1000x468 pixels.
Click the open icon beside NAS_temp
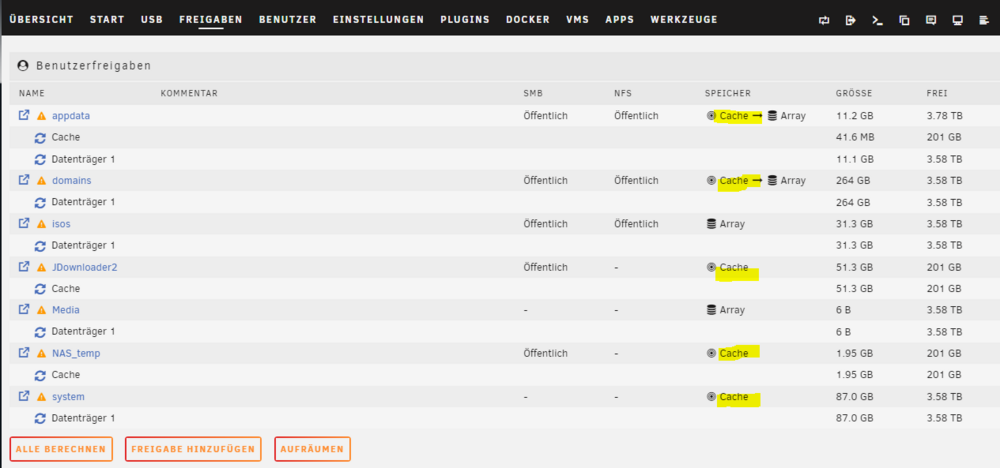pyautogui.click(x=24, y=353)
